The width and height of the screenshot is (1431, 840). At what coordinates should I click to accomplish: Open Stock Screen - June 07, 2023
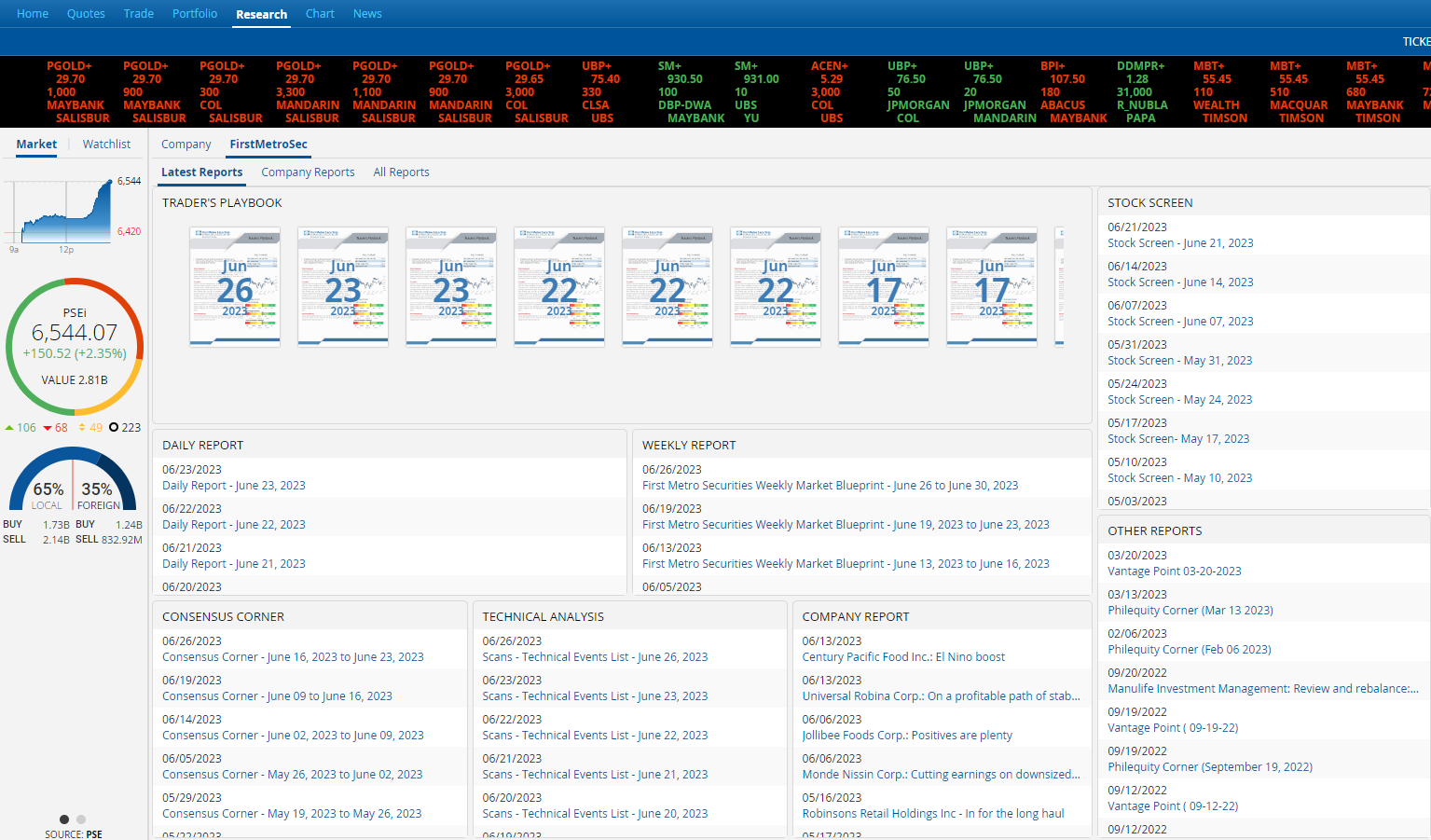[x=1180, y=322]
